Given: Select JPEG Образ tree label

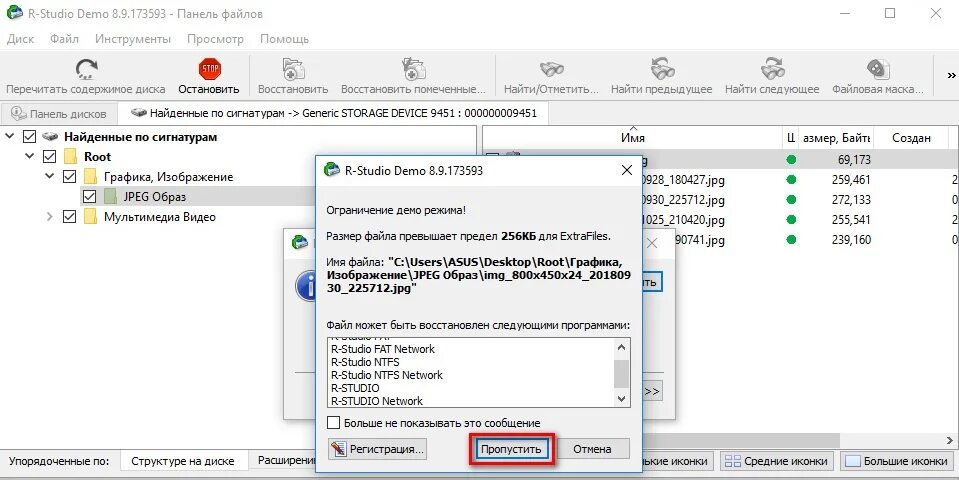Looking at the screenshot, I should pos(154,197).
